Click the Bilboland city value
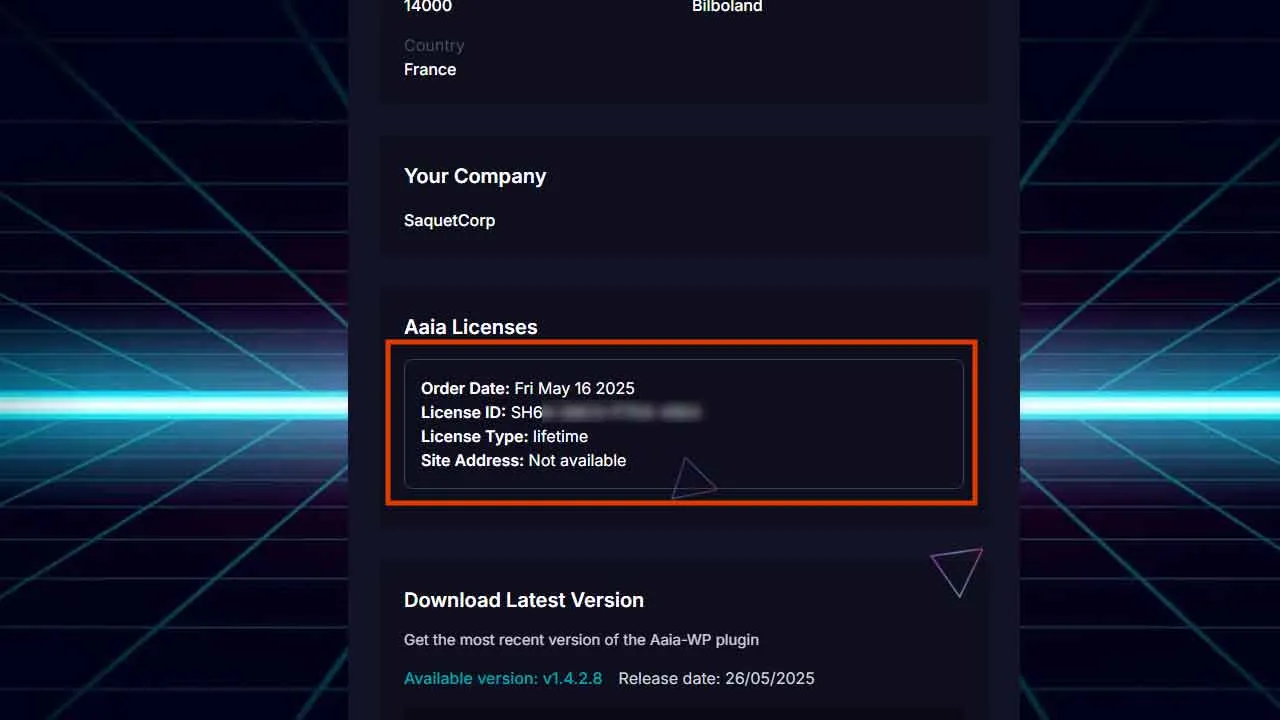Image resolution: width=1280 pixels, height=720 pixels. tap(727, 6)
